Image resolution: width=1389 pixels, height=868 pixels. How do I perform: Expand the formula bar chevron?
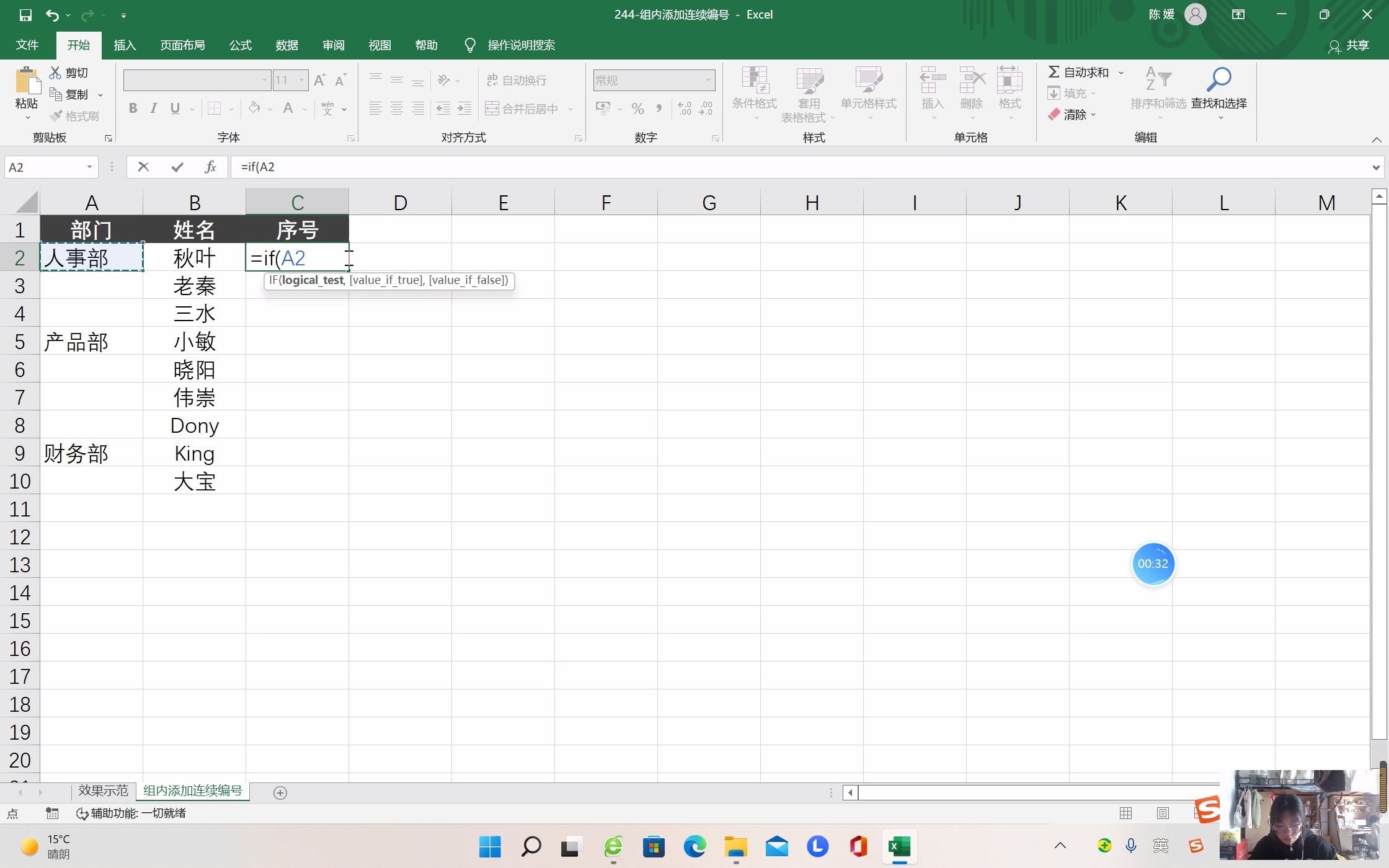coord(1376,167)
